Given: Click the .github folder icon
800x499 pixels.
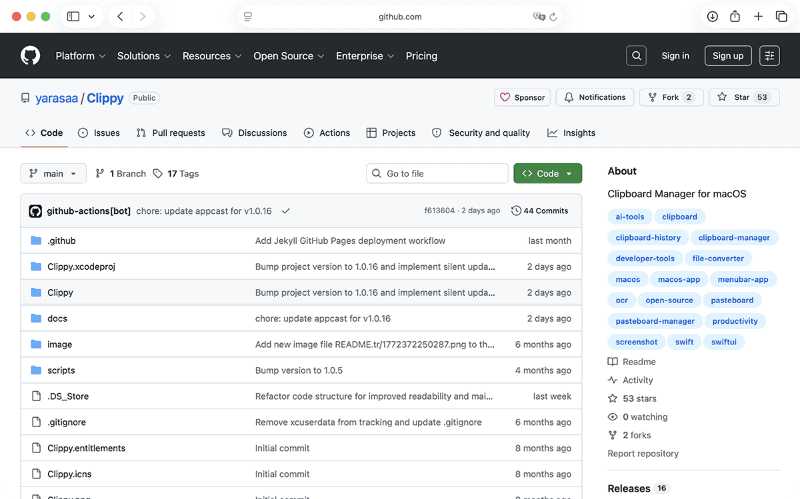Looking at the screenshot, I should pos(36,240).
